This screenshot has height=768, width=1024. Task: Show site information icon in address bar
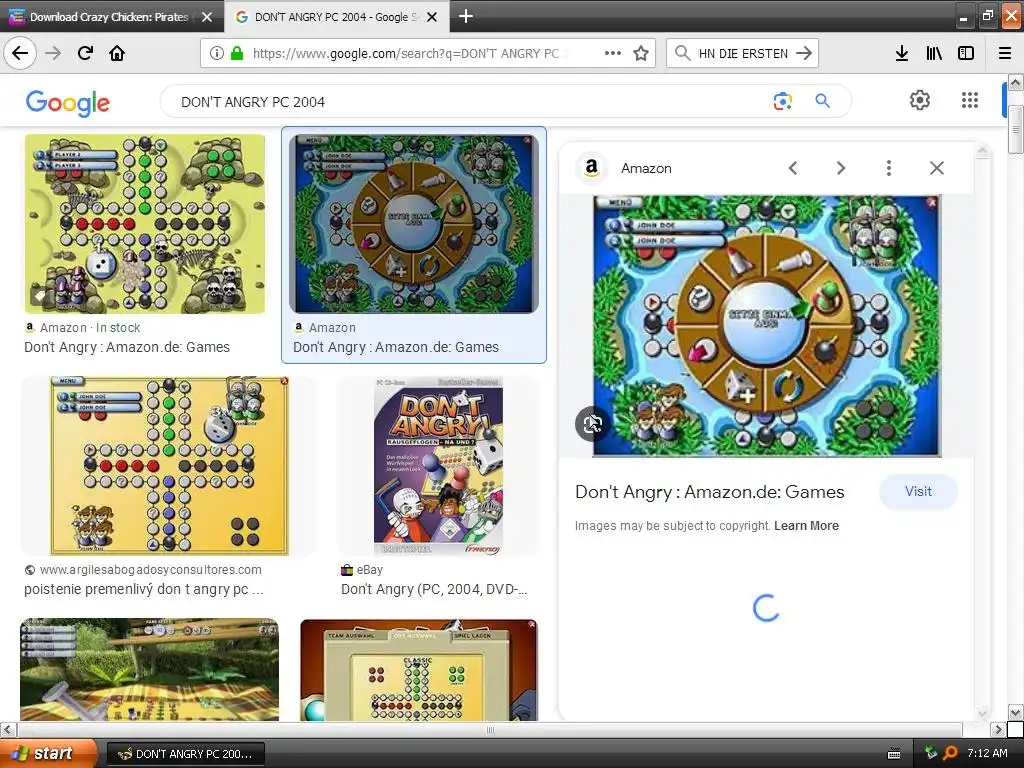pos(217,53)
